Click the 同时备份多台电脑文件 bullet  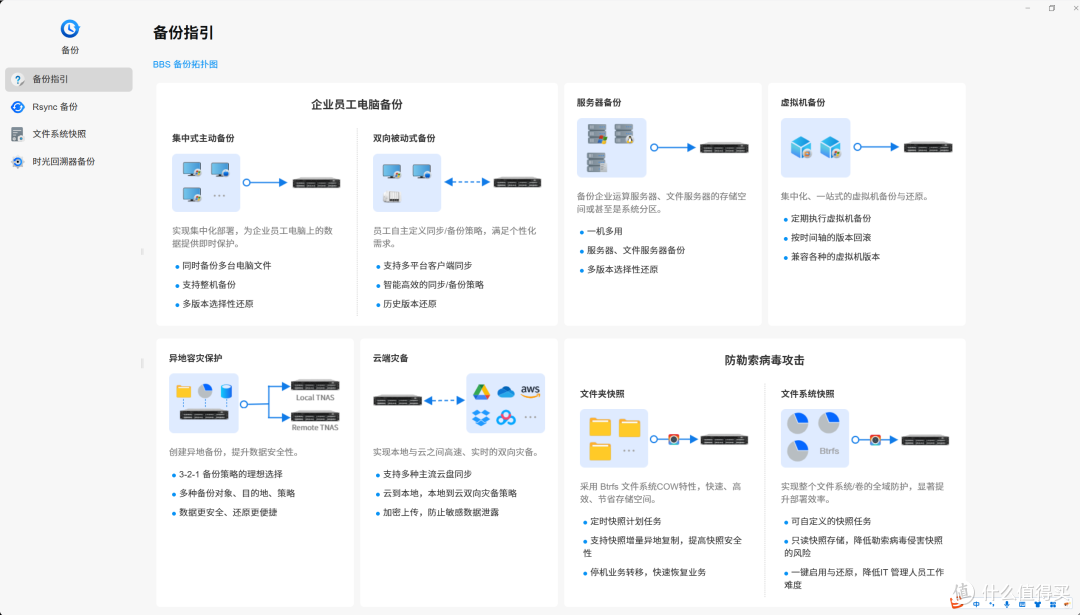point(227,266)
